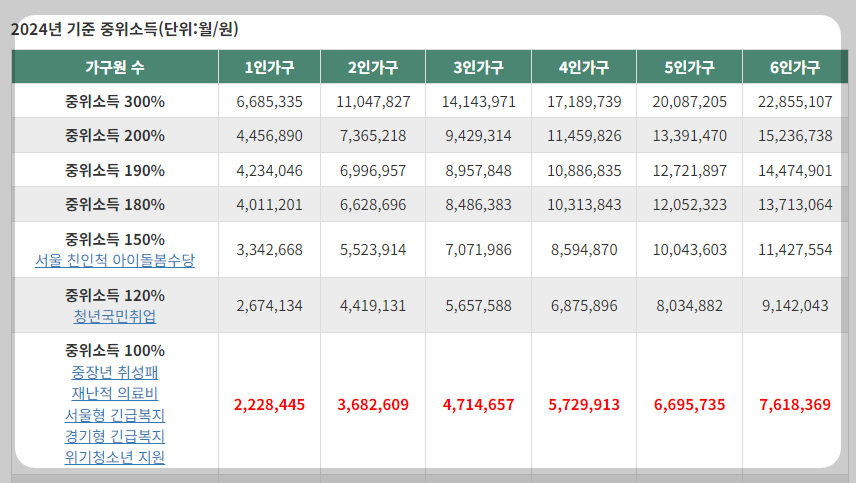Click the value 11,459,826
The width and height of the screenshot is (856, 483).
[x=584, y=135]
